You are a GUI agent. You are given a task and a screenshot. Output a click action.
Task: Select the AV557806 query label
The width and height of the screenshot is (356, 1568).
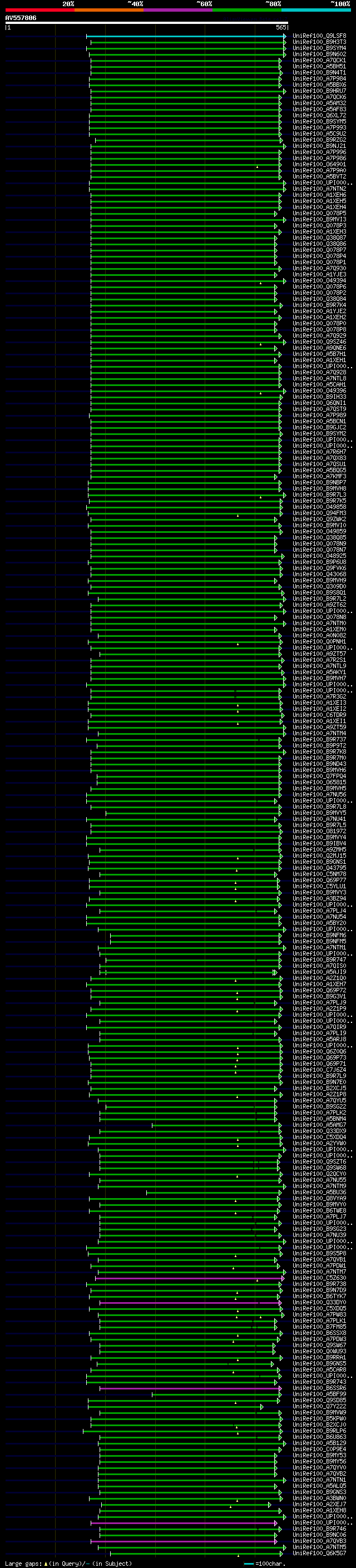pos(21,18)
